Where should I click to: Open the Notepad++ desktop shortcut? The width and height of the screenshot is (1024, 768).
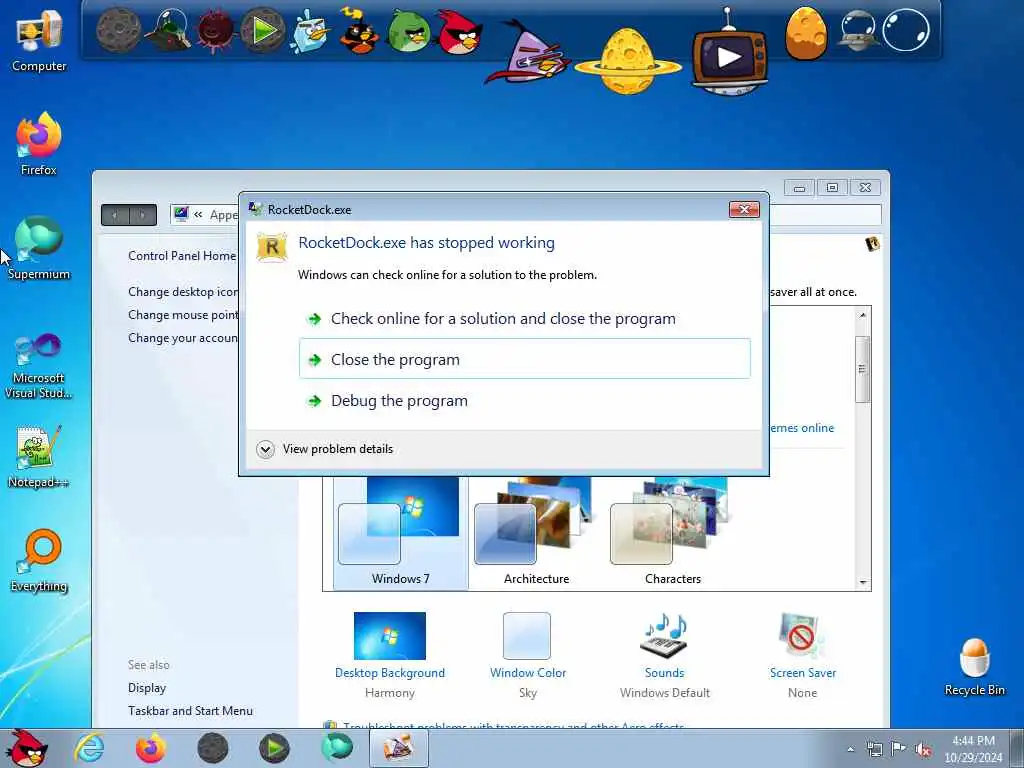[39, 456]
